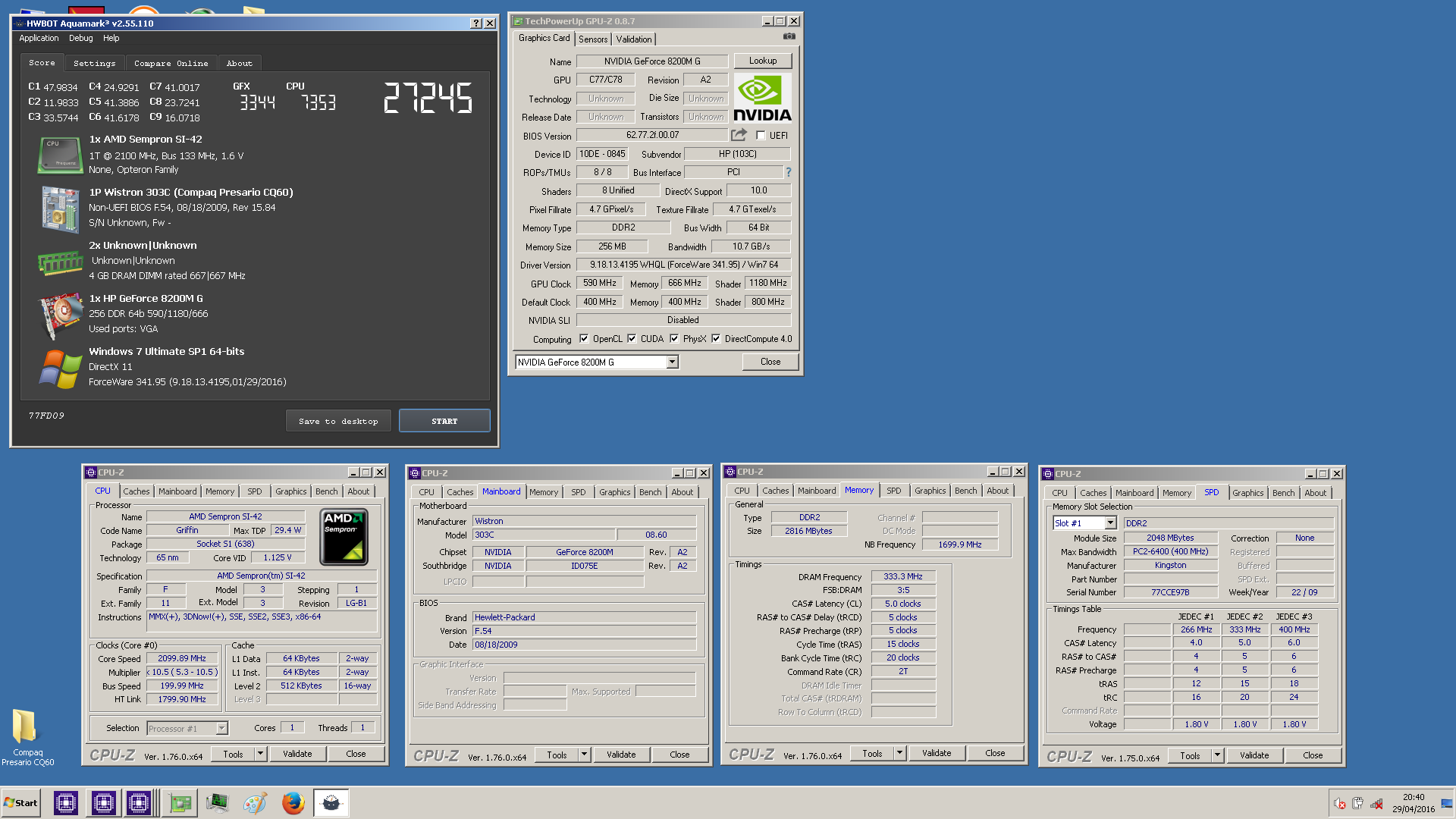Click the Show Desktop icon in the tray
The height and width of the screenshot is (819, 1456).
1447,804
